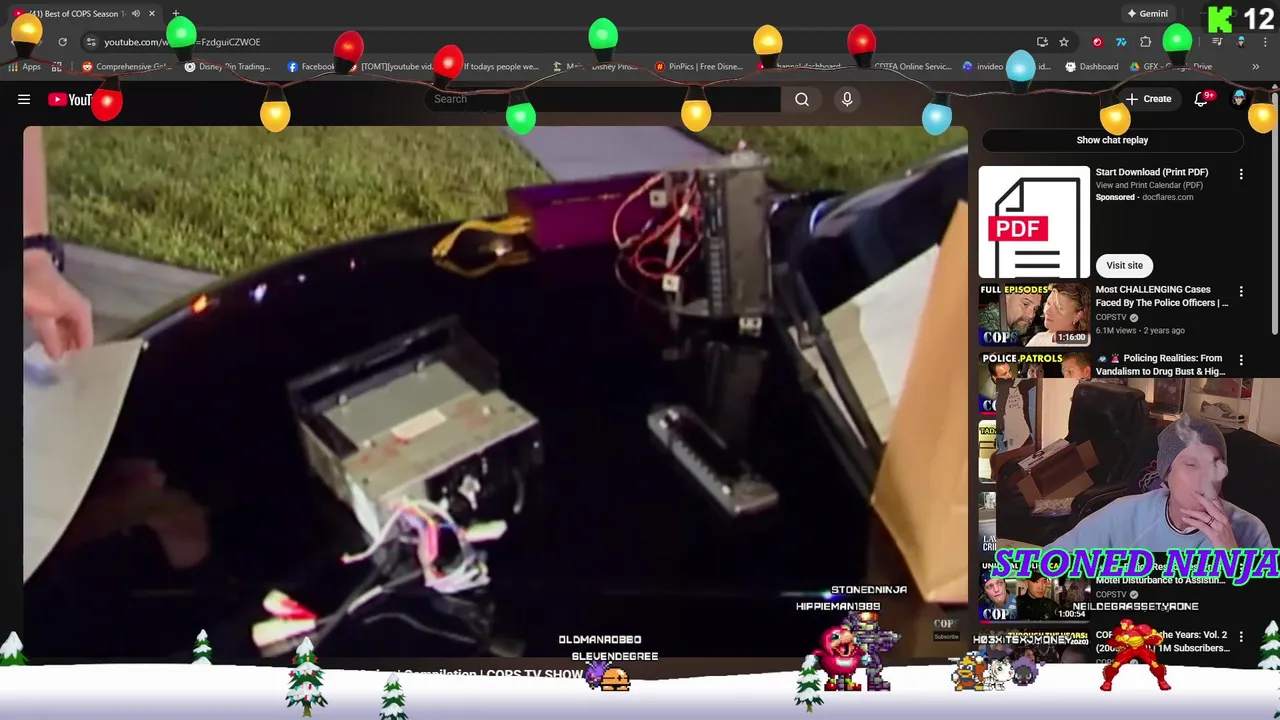
Task: Open the PDF ad thumbnail
Action: (x=1034, y=222)
